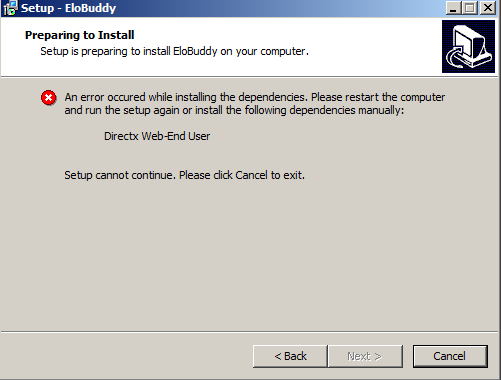The width and height of the screenshot is (501, 380).
Task: Click the 'Setup - EloBuddy' title bar text
Action: click(68, 8)
